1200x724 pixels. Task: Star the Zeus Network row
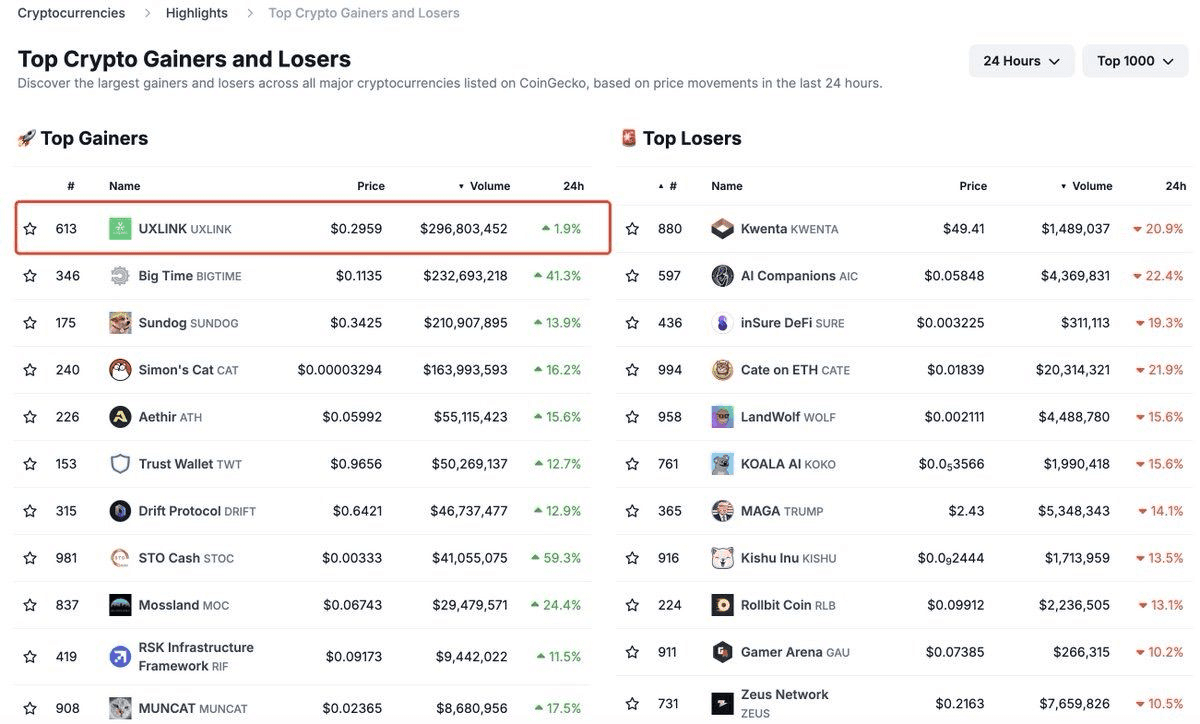pyautogui.click(x=632, y=704)
